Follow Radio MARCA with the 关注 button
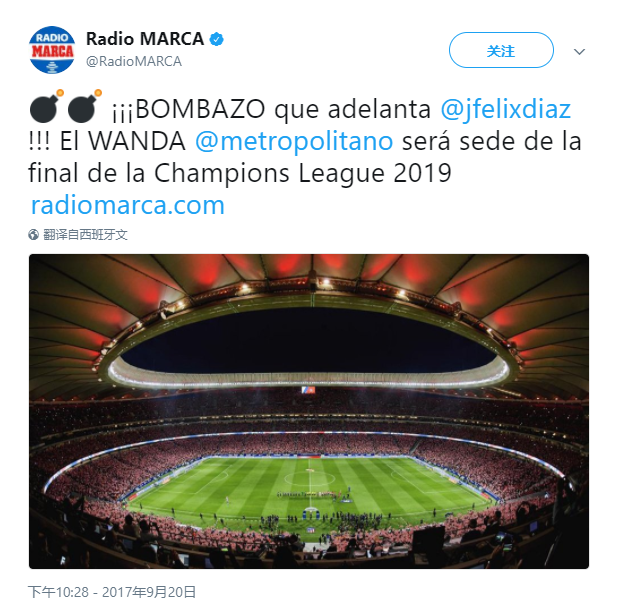Viewport: 622px width, 612px height. [x=501, y=50]
